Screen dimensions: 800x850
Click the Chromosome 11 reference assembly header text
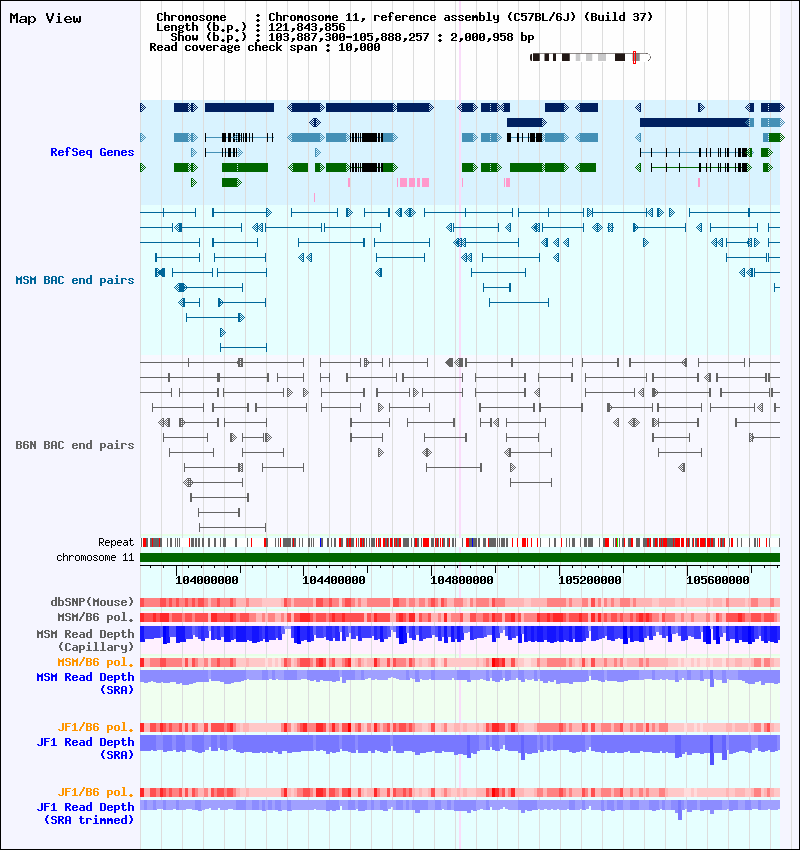[x=460, y=17]
